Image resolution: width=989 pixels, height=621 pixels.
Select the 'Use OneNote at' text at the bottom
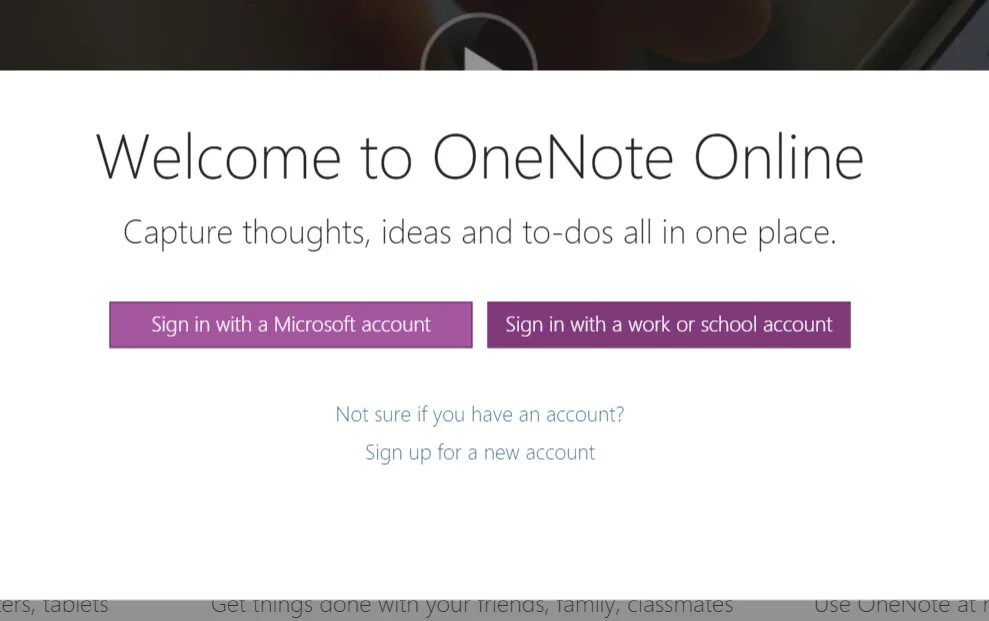click(894, 604)
